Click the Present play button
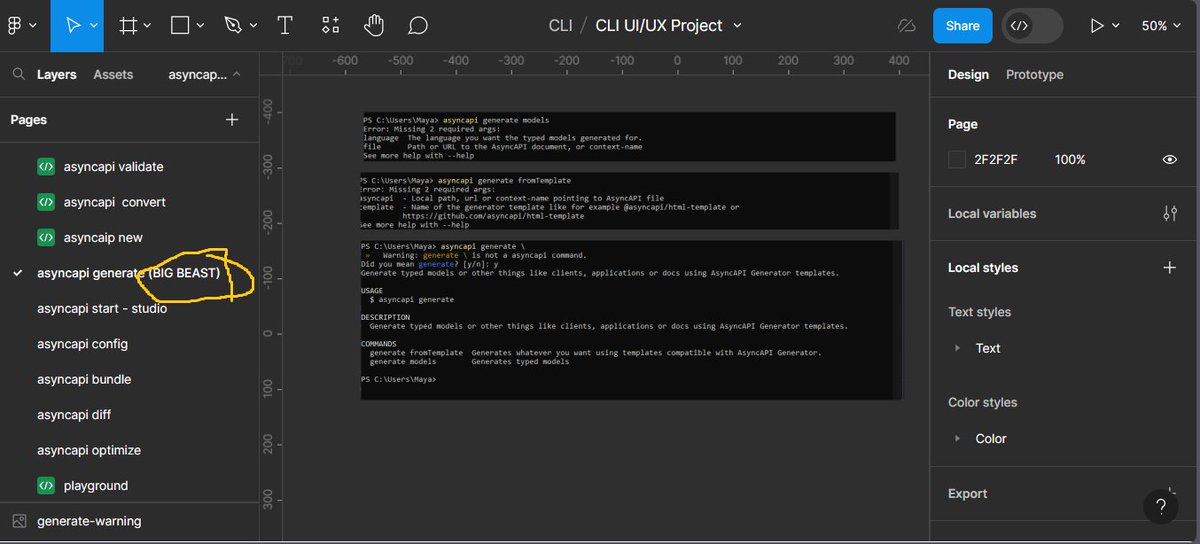 (1097, 26)
